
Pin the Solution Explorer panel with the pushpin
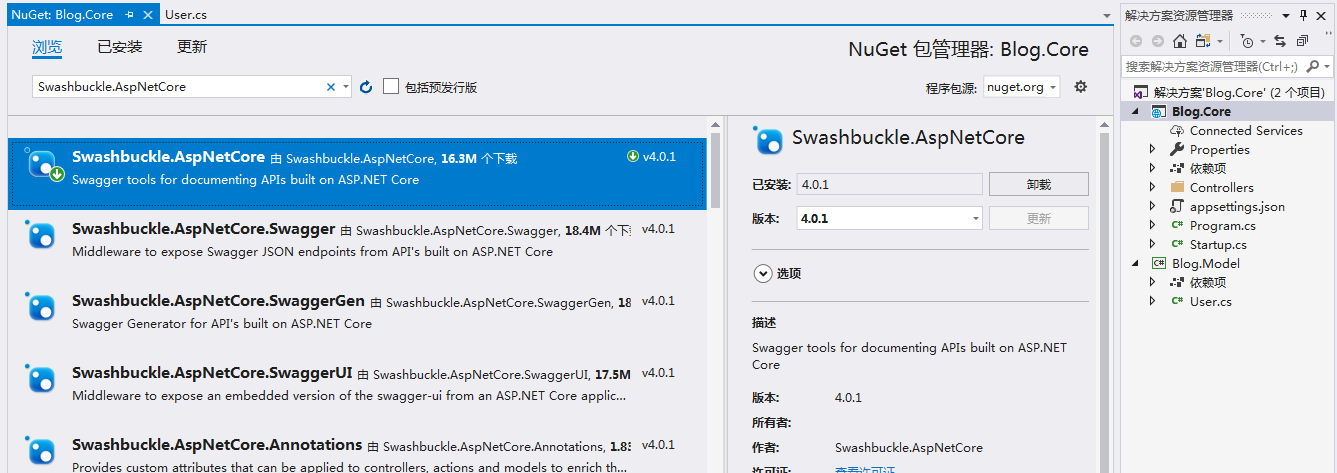[x=1303, y=15]
